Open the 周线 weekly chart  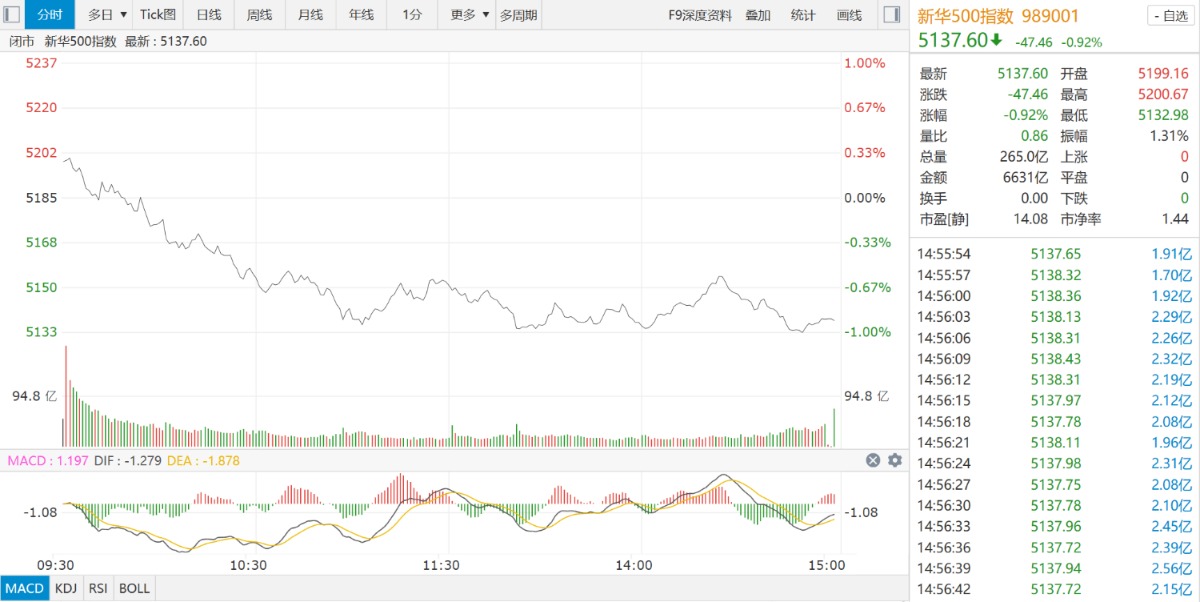click(259, 15)
